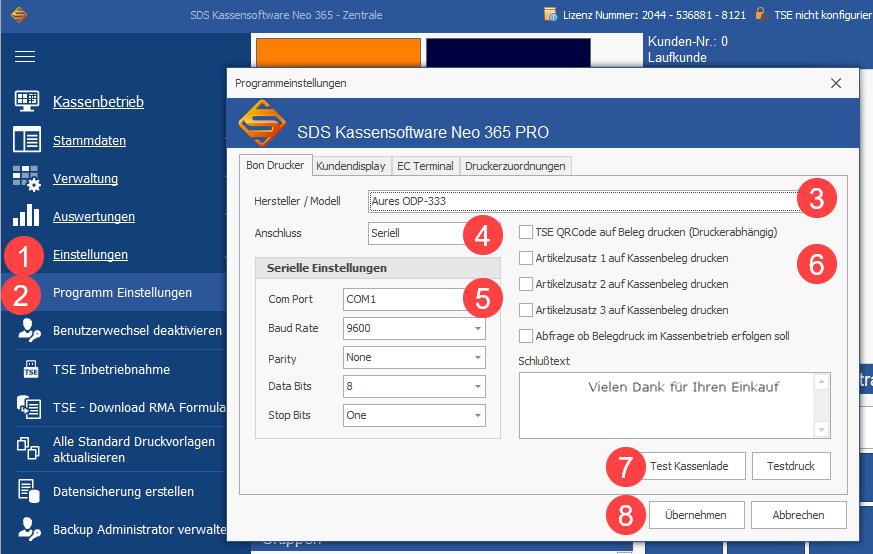The image size is (873, 554).
Task: Open the Einstellungen link
Action: coord(90,254)
